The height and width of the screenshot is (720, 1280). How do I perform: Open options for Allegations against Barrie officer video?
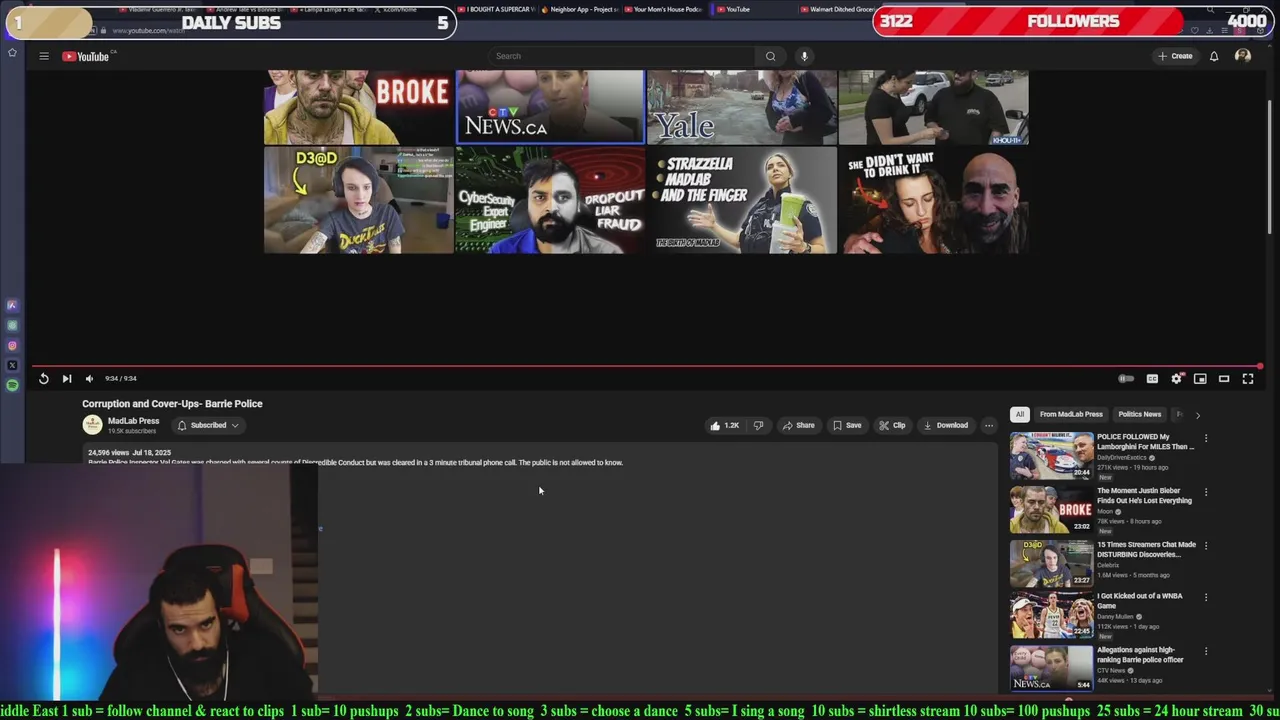(x=1206, y=651)
